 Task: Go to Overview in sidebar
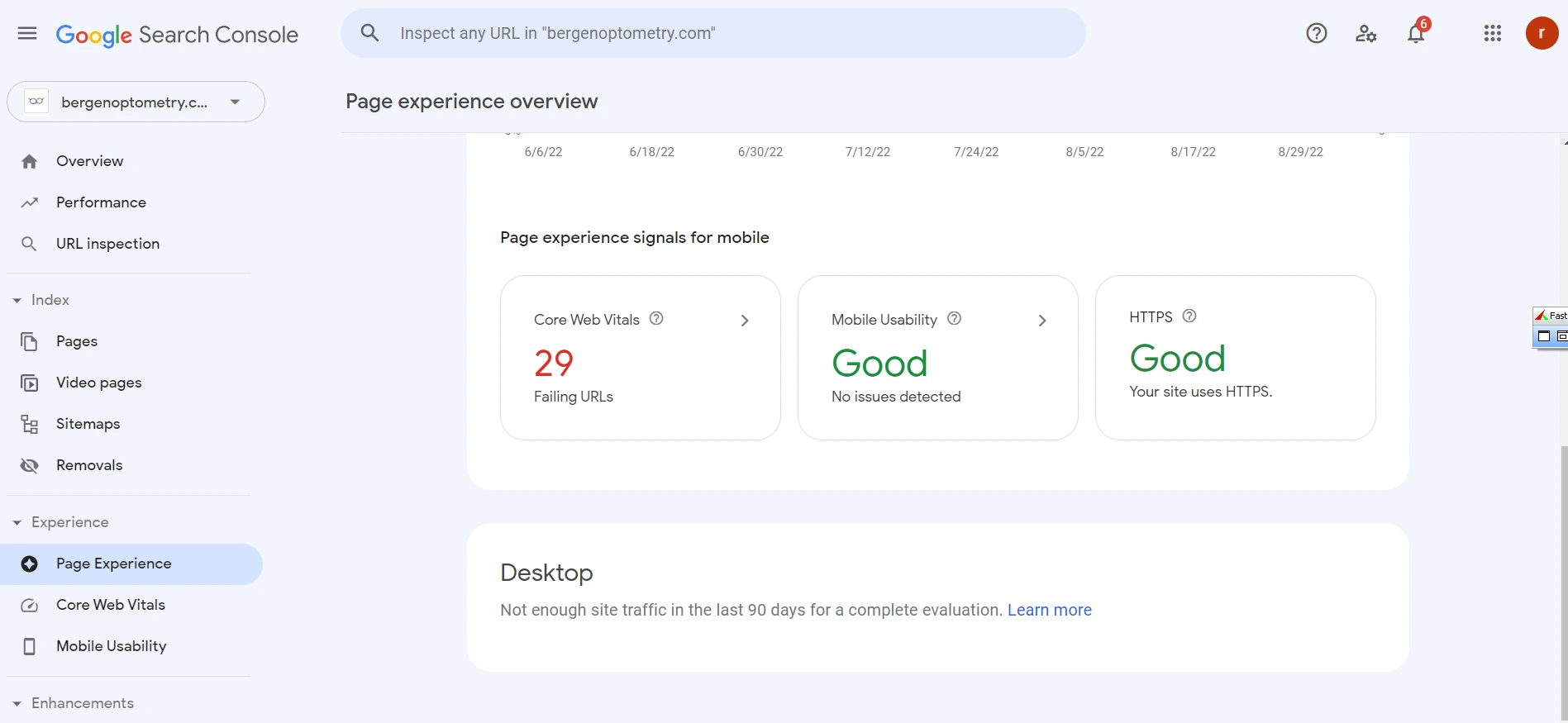[90, 161]
